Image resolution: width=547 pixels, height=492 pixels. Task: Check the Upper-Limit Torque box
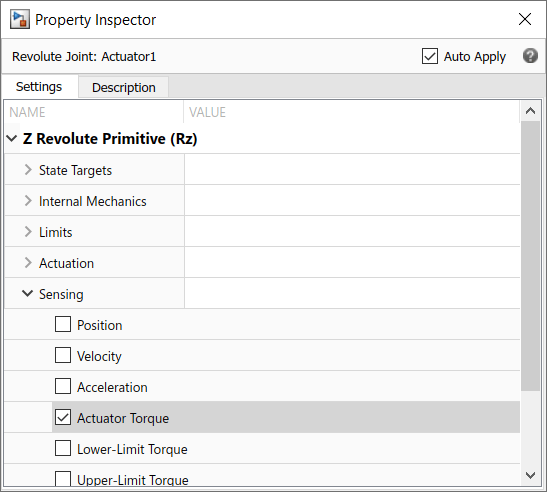click(x=63, y=479)
